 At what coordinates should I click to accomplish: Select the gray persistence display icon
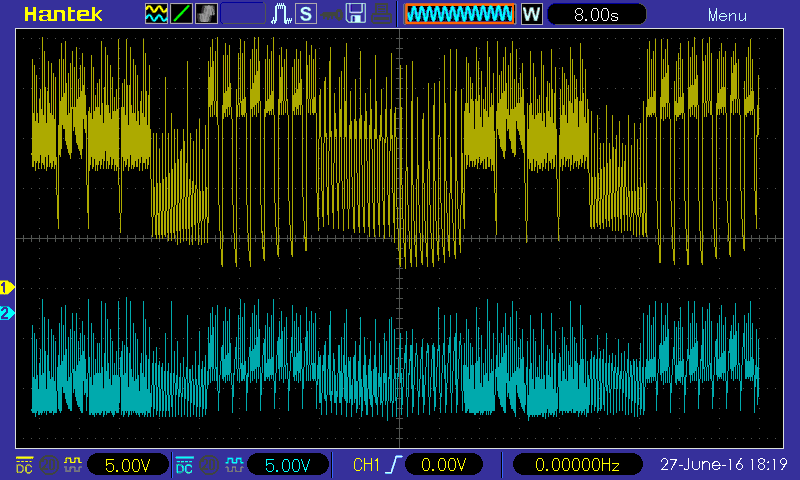tap(206, 14)
